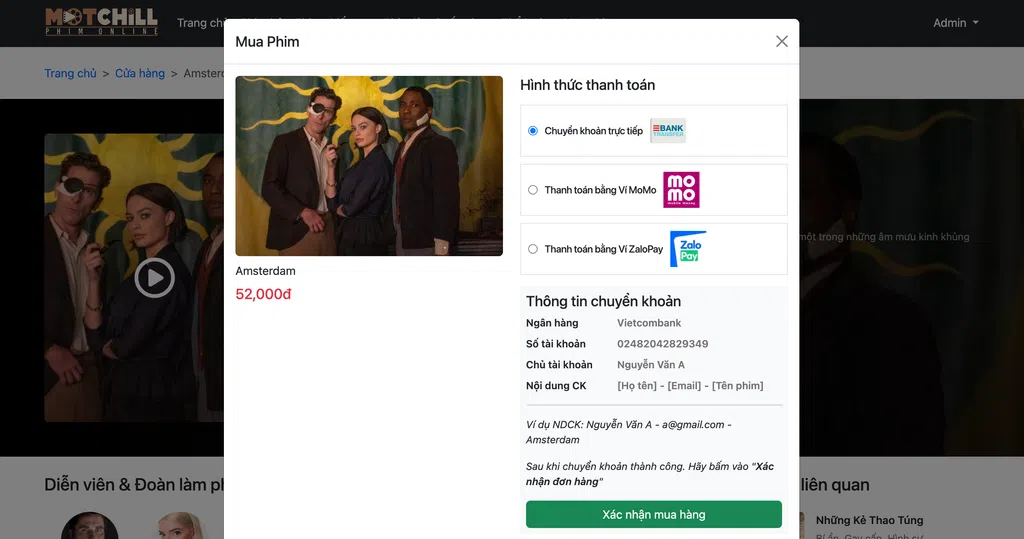The image size is (1024, 539).
Task: Confirm purchase with Xác nhận mua hàng
Action: [x=654, y=514]
